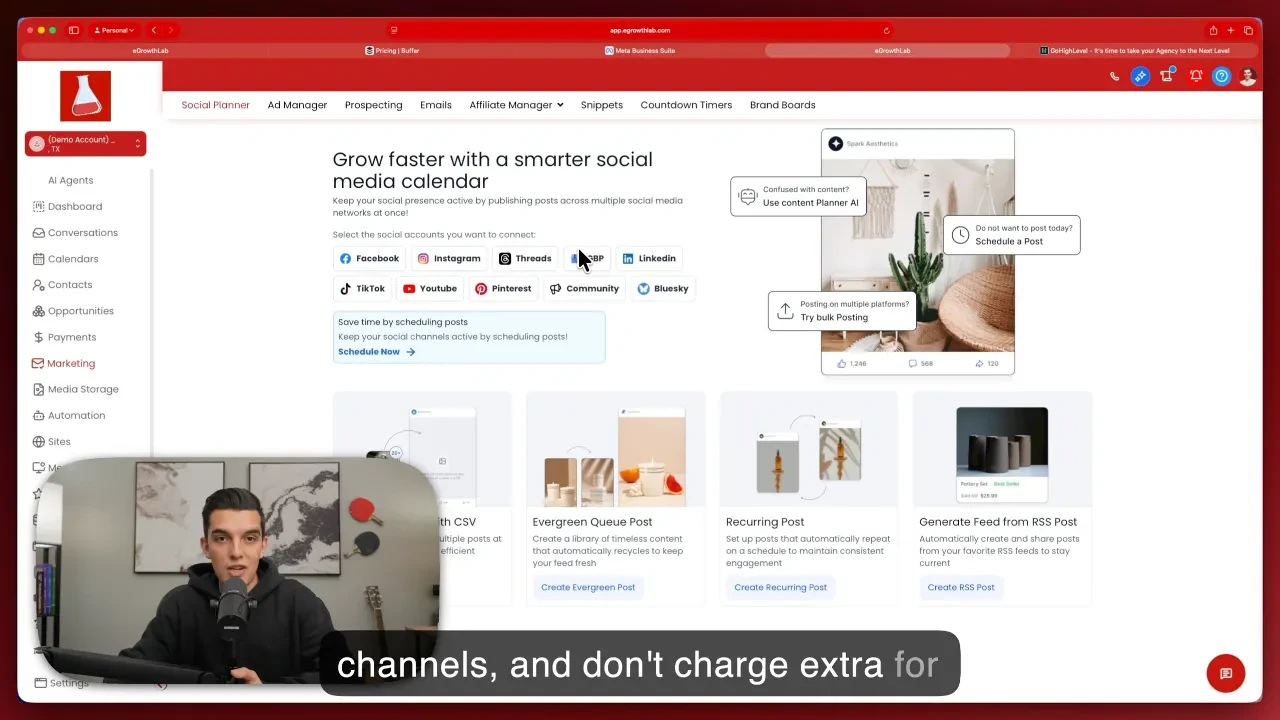
Task: Connect an Instagram account
Action: (449, 258)
